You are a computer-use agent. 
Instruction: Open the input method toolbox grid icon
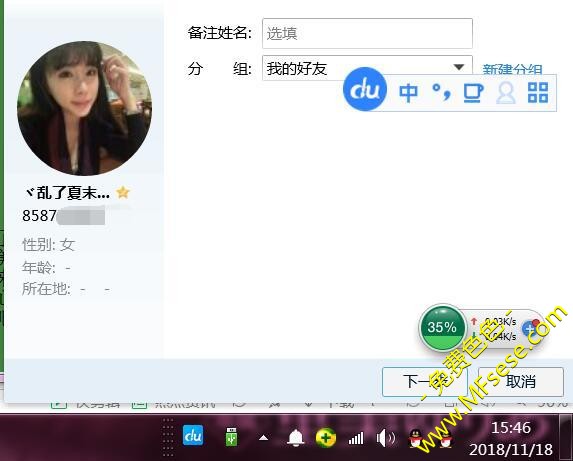pos(538,92)
